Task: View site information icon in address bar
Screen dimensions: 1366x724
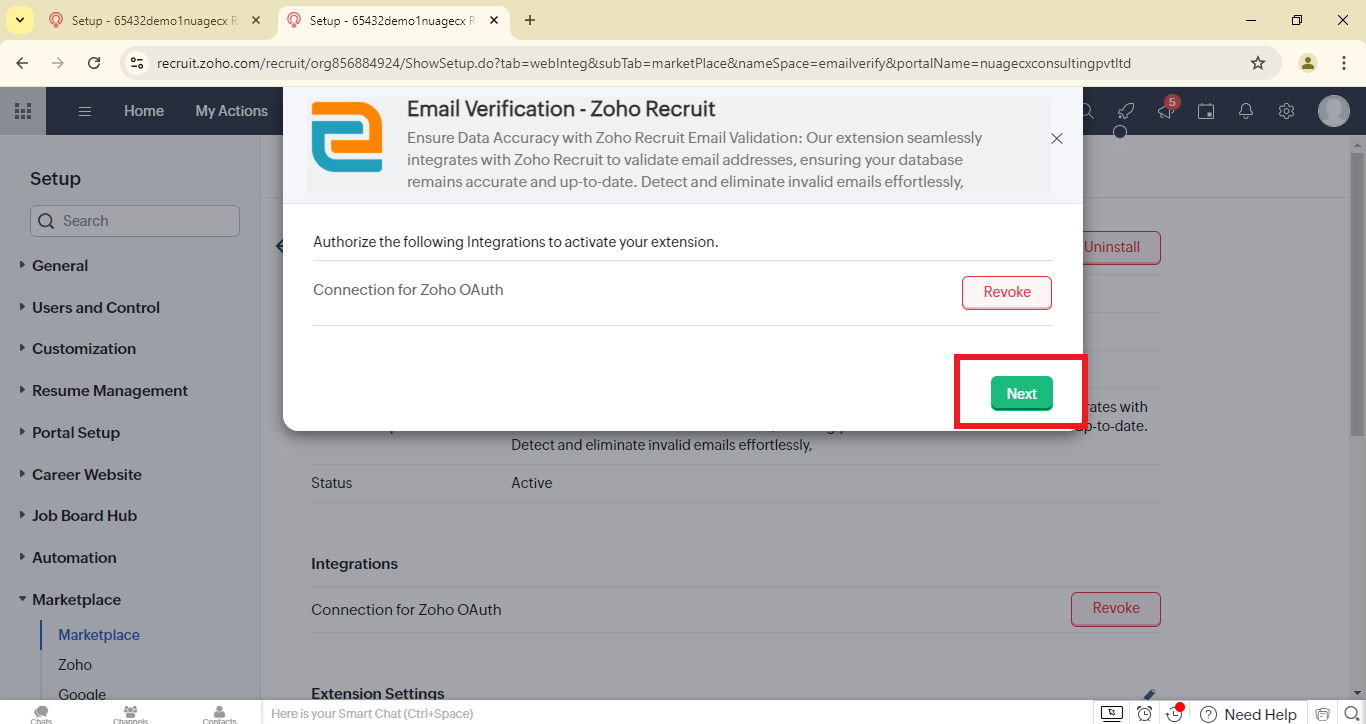Action: tap(138, 63)
